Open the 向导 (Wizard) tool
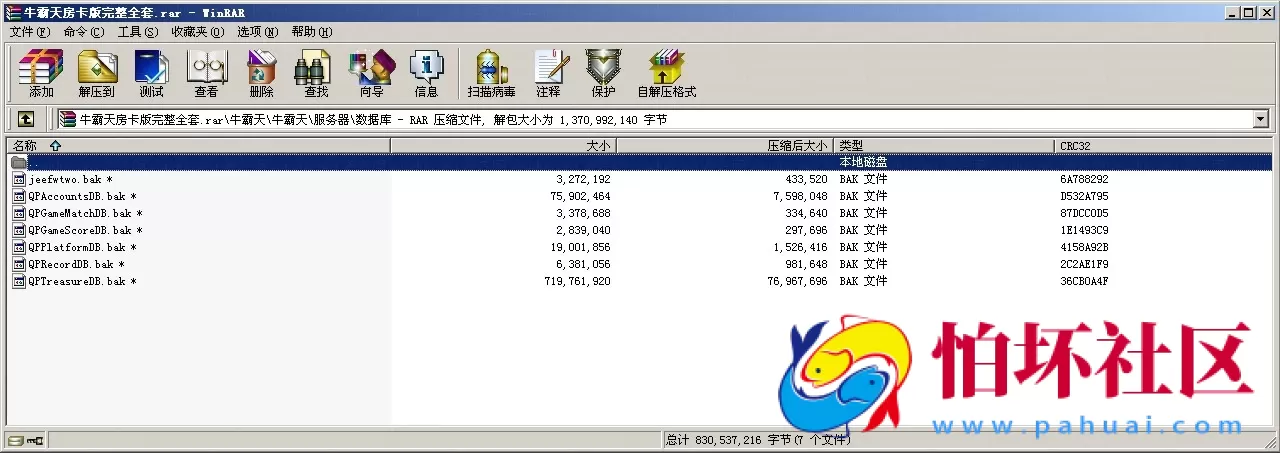 [x=371, y=73]
